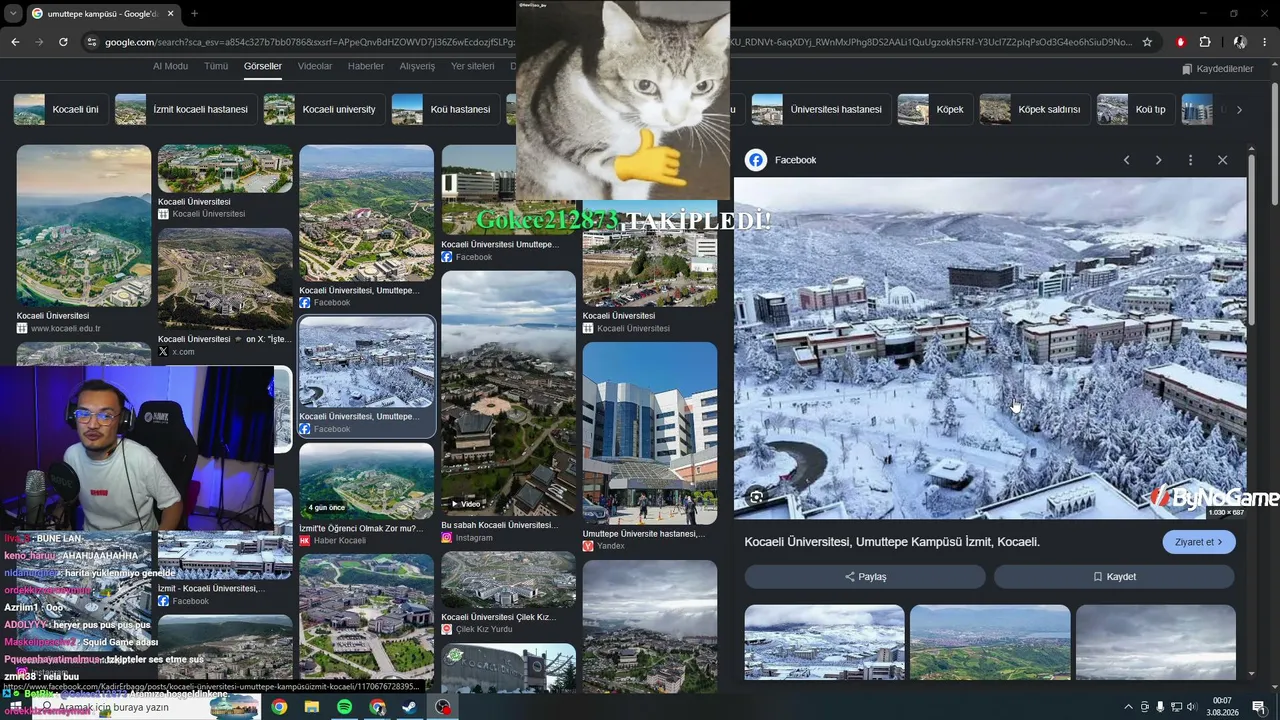Share the image with Paylaş
The width and height of the screenshot is (1280, 720).
(x=865, y=577)
